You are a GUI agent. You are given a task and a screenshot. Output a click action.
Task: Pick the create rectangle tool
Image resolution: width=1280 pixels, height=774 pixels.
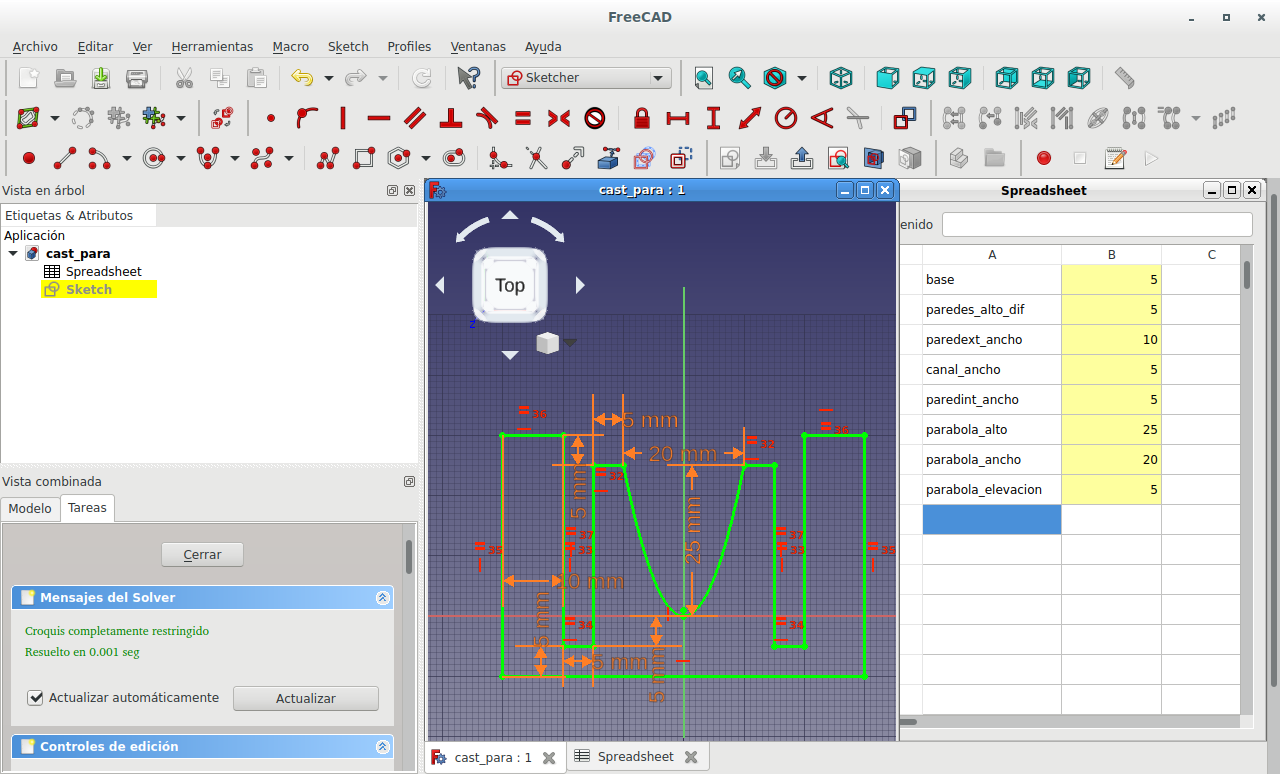(x=364, y=158)
